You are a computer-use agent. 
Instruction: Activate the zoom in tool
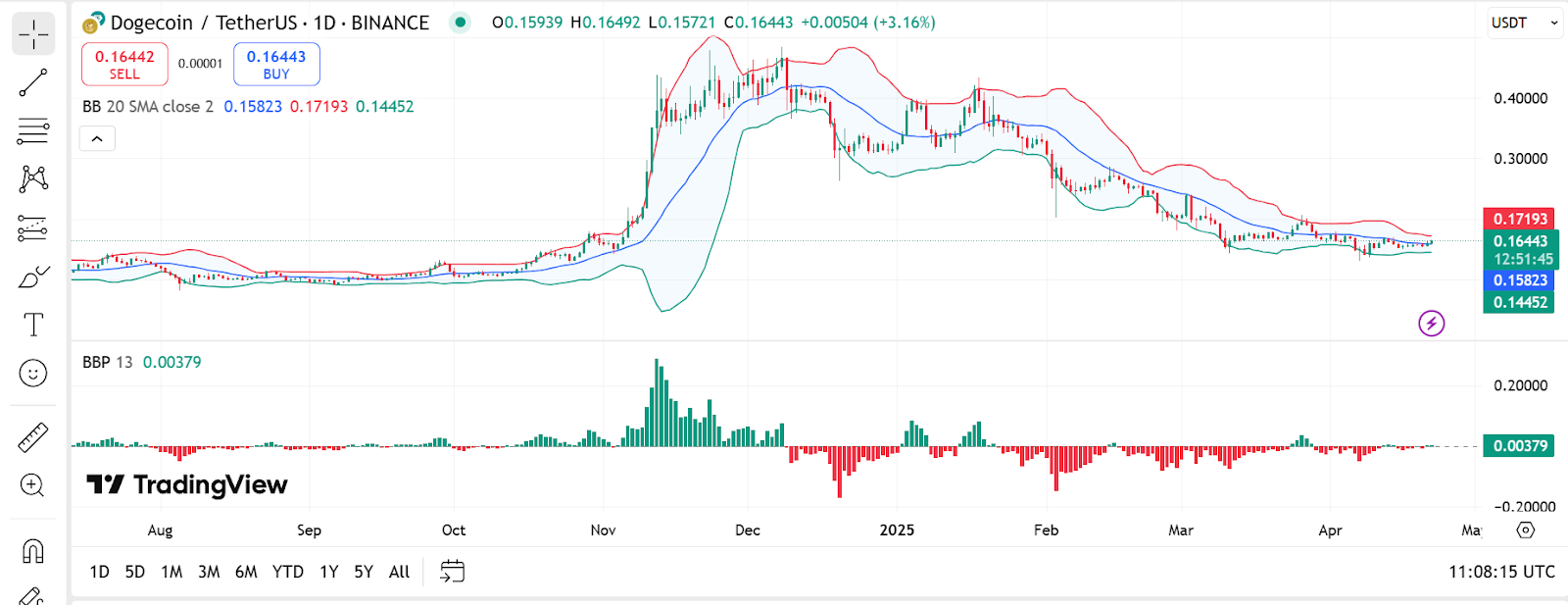[x=33, y=485]
